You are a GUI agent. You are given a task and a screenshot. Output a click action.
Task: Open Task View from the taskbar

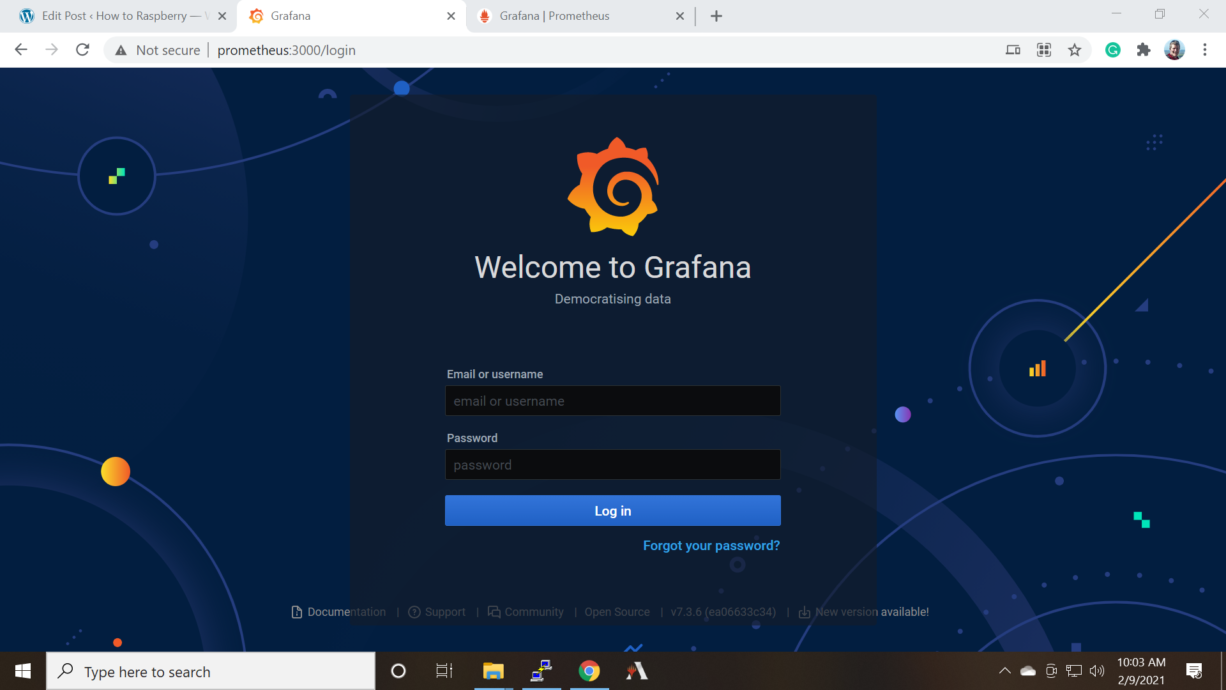point(443,671)
